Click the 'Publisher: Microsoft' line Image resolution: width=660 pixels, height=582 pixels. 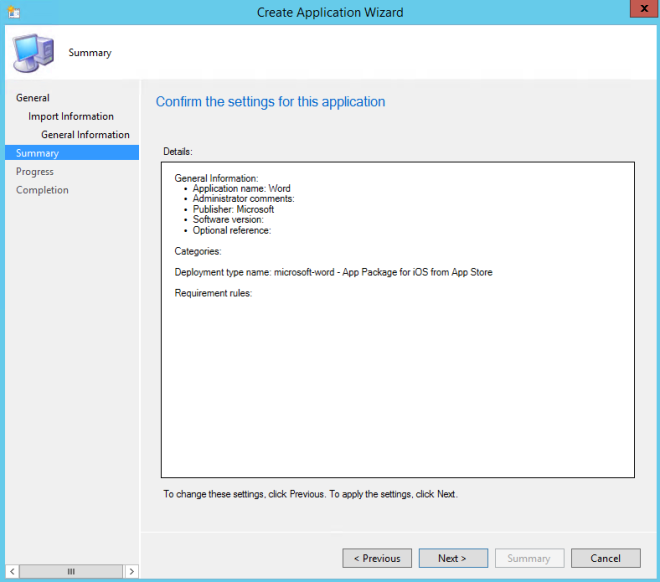(233, 209)
